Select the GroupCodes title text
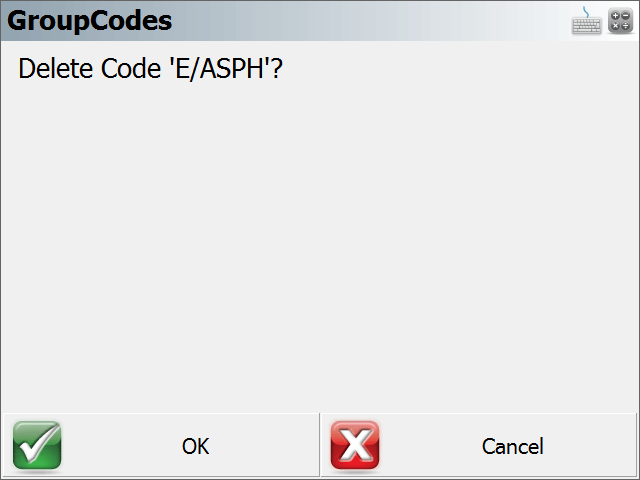640x480 pixels. pos(89,21)
